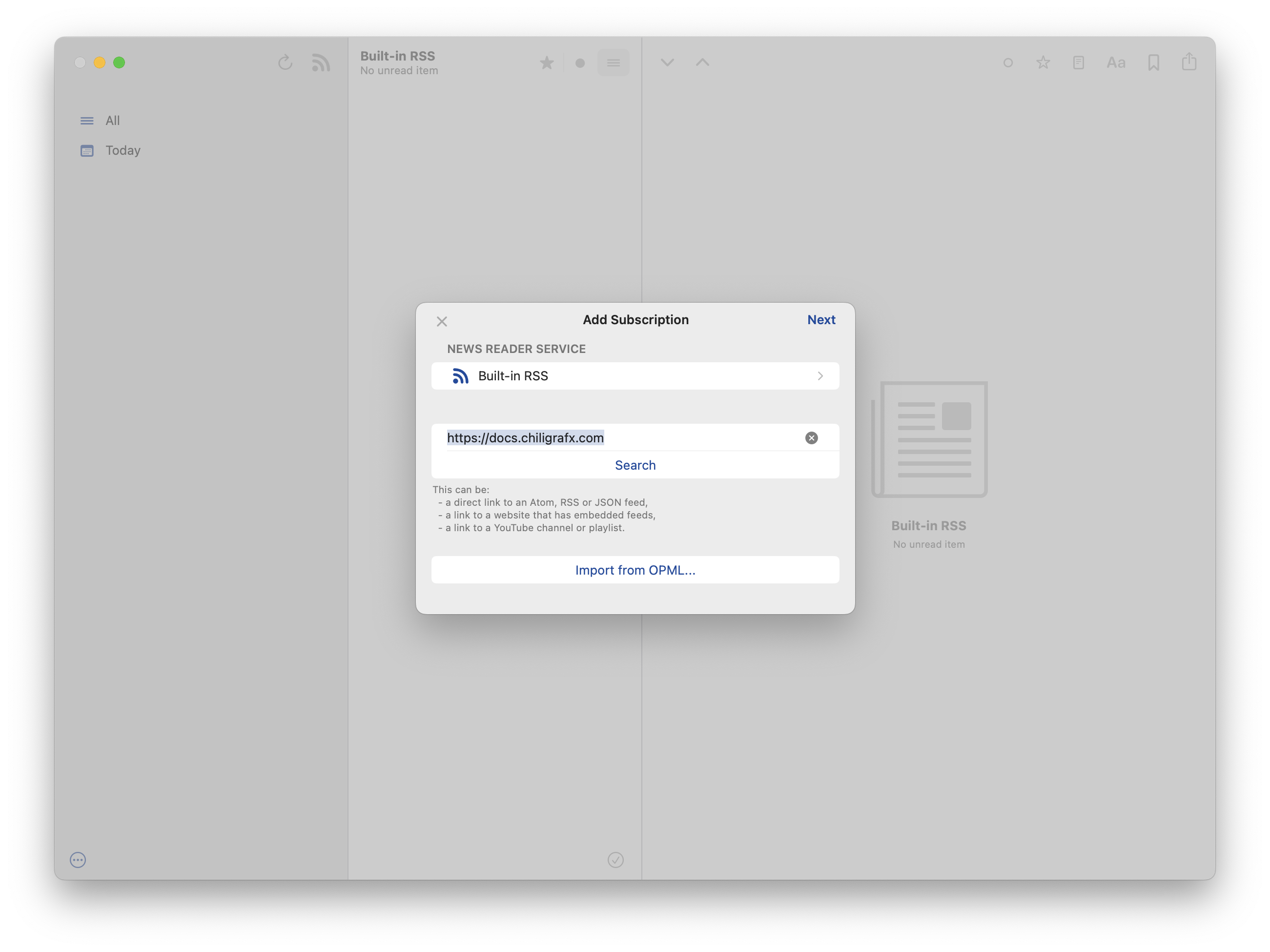Go to the next article with the down chevron

pos(667,62)
